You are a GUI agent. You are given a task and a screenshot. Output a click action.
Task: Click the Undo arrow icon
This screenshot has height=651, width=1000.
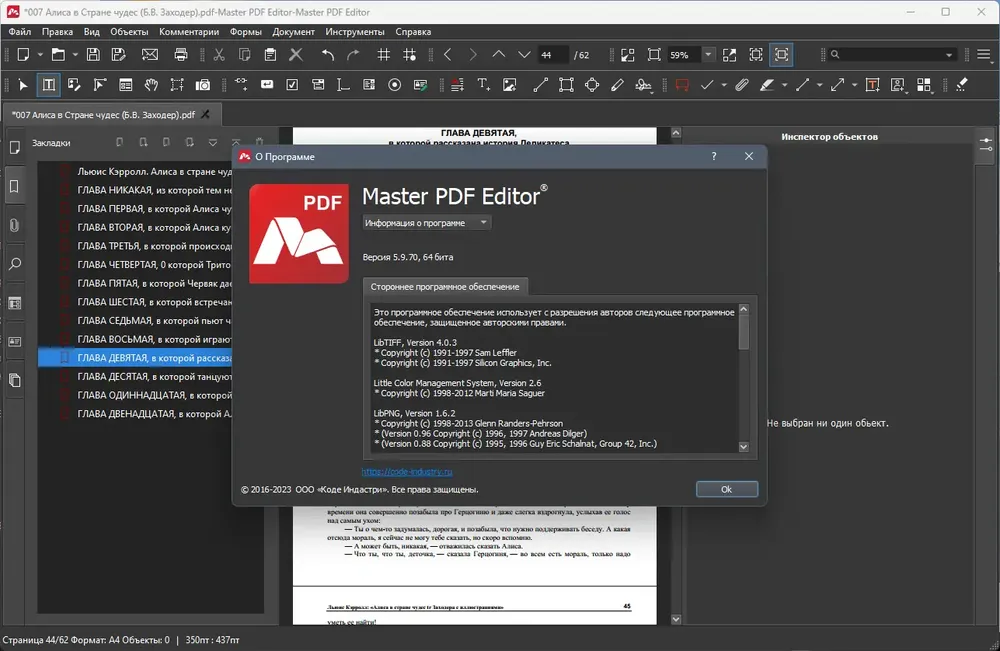click(x=328, y=55)
